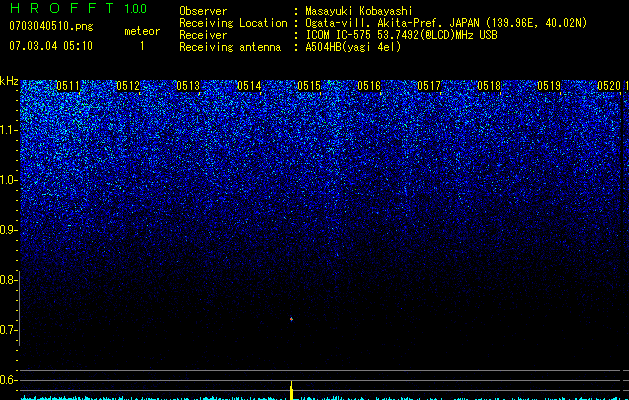Click the 0.7 kHz axis tick label
The width and height of the screenshot is (629, 400).
click(8, 330)
